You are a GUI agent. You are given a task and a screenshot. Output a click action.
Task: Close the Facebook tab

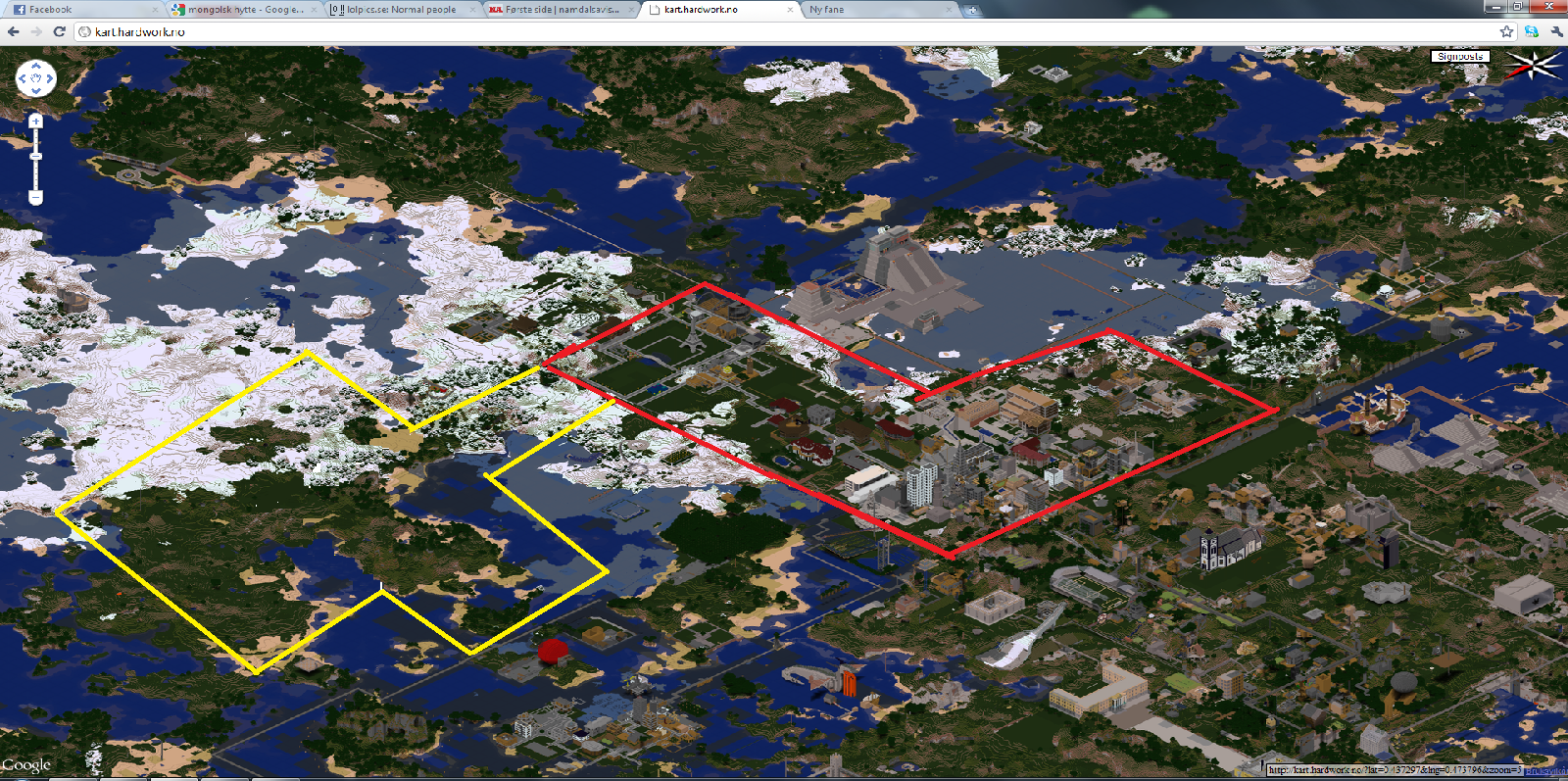155,10
